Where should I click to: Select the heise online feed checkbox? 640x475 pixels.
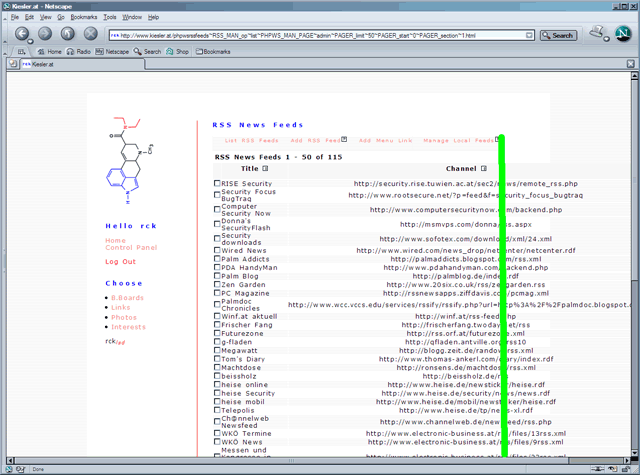point(217,384)
